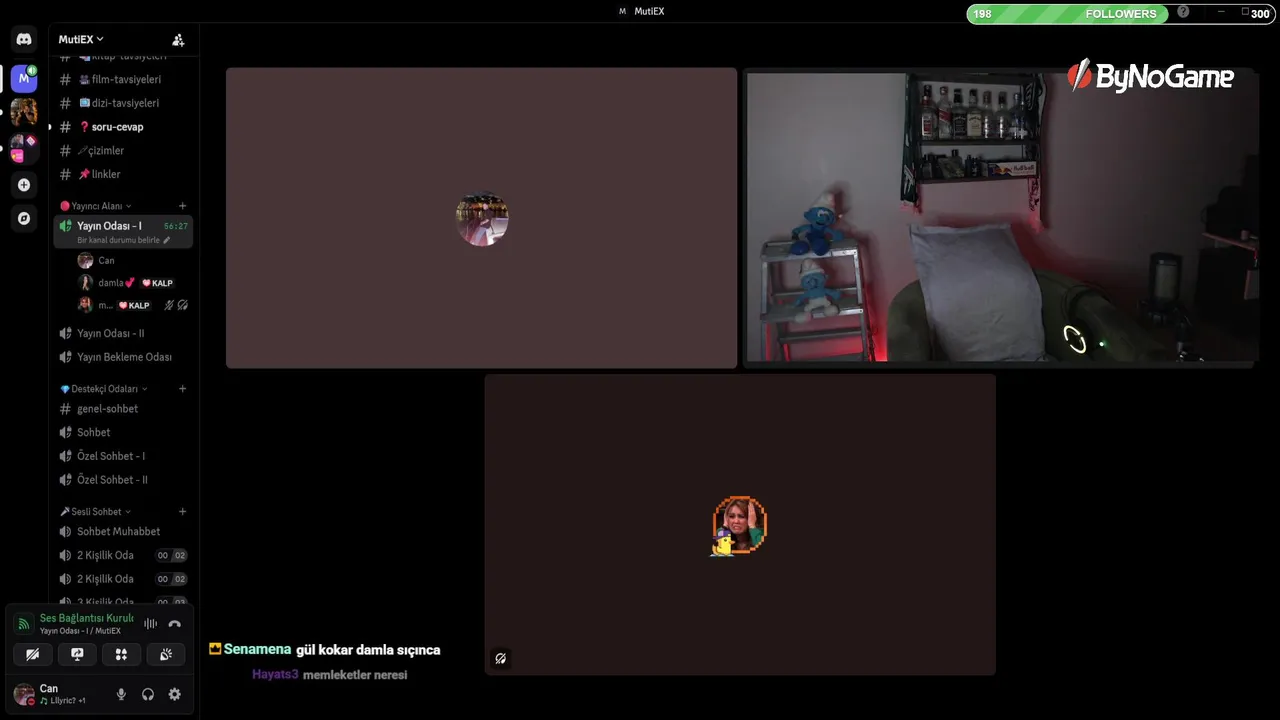Click the green connection signal icon
The width and height of the screenshot is (1280, 720).
tap(23, 624)
